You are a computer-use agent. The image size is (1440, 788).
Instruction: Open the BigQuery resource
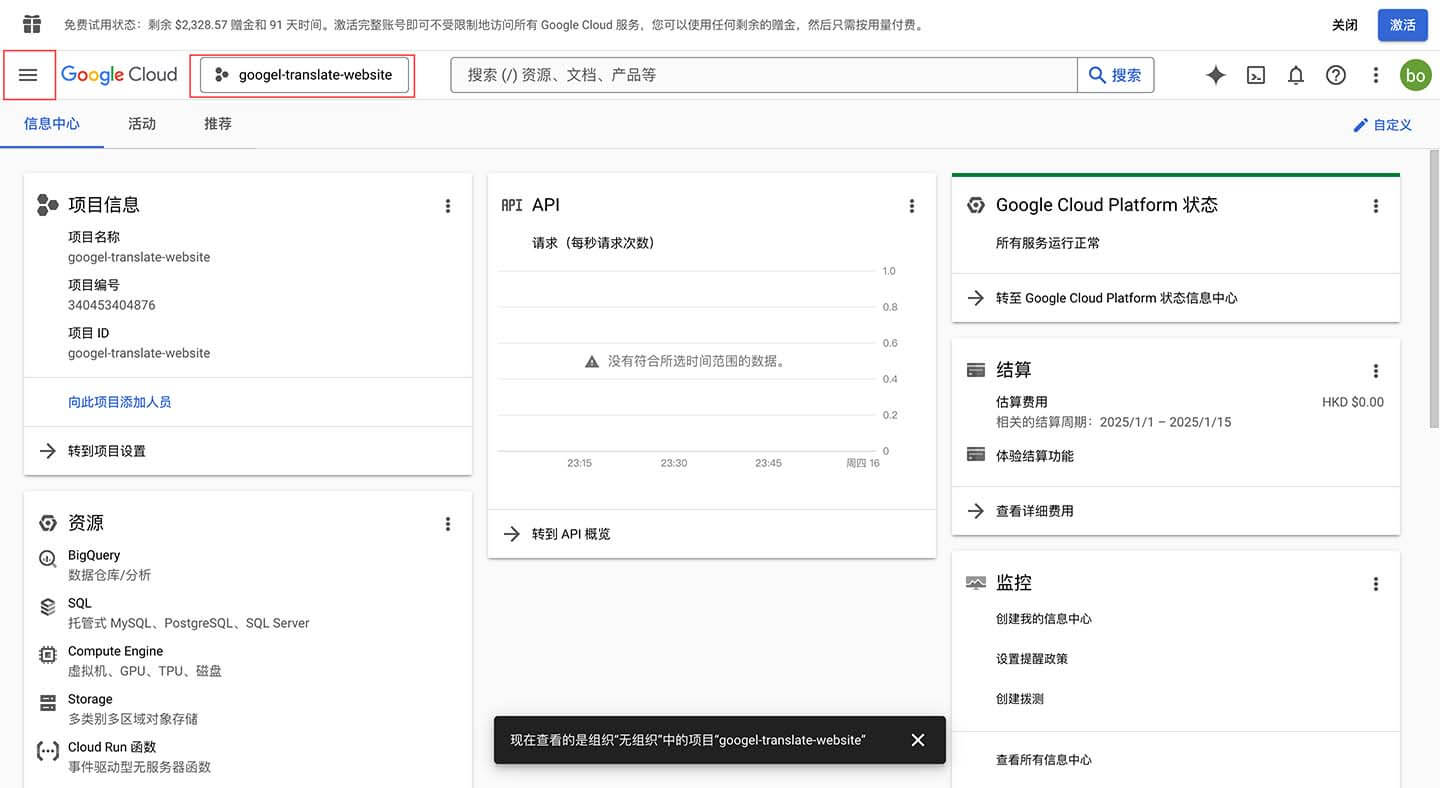(94, 555)
